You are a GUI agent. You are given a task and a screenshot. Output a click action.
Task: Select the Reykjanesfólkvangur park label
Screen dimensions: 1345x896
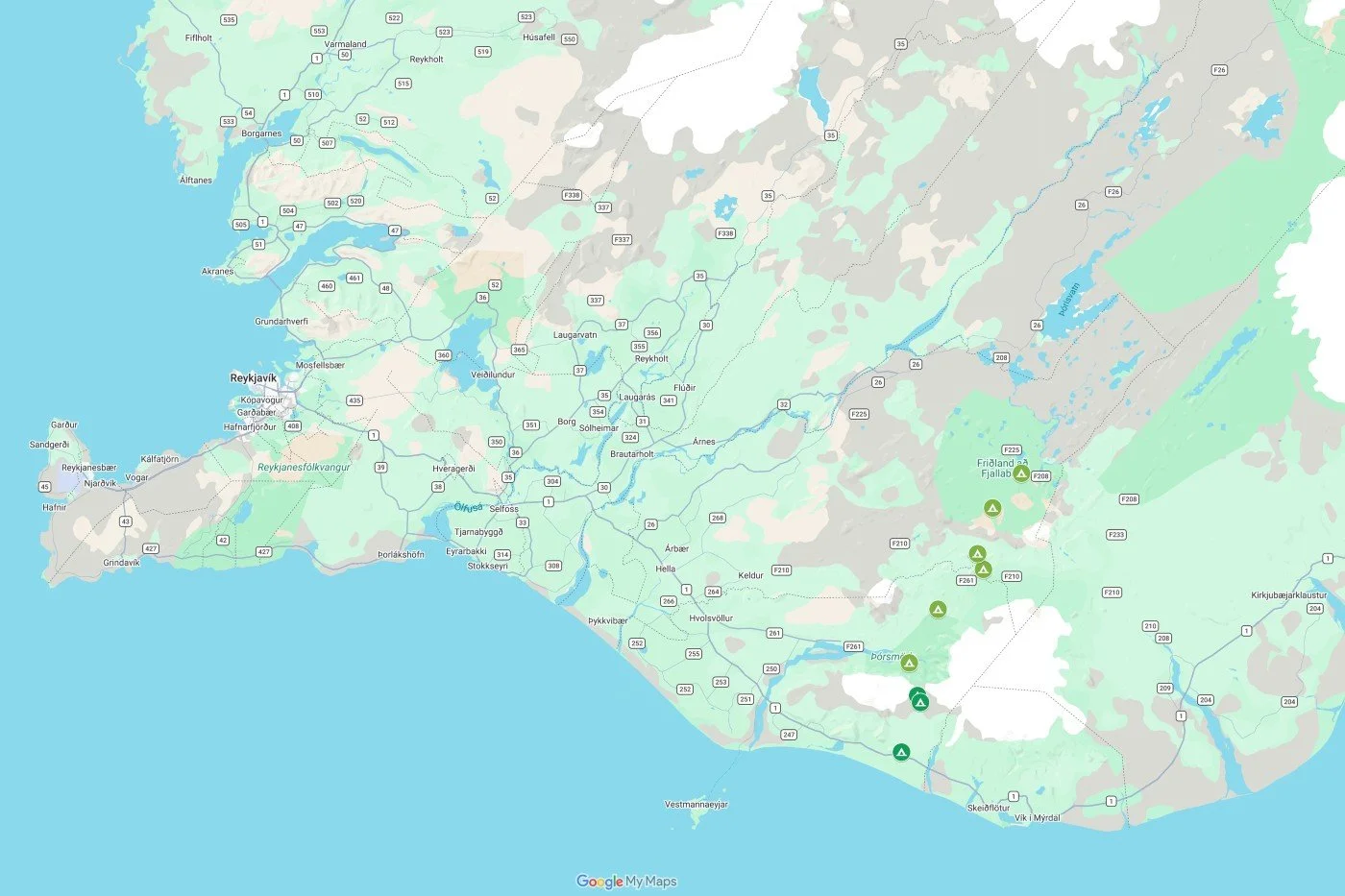pos(304,468)
